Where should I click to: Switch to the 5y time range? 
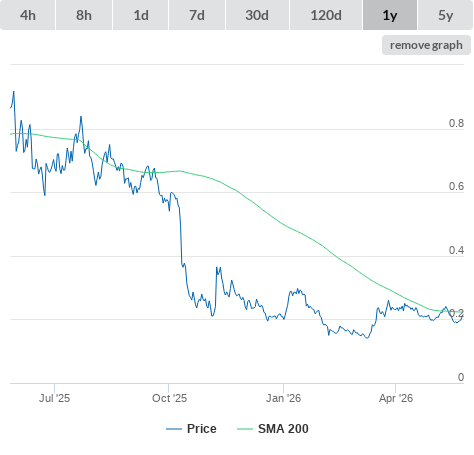(x=445, y=15)
